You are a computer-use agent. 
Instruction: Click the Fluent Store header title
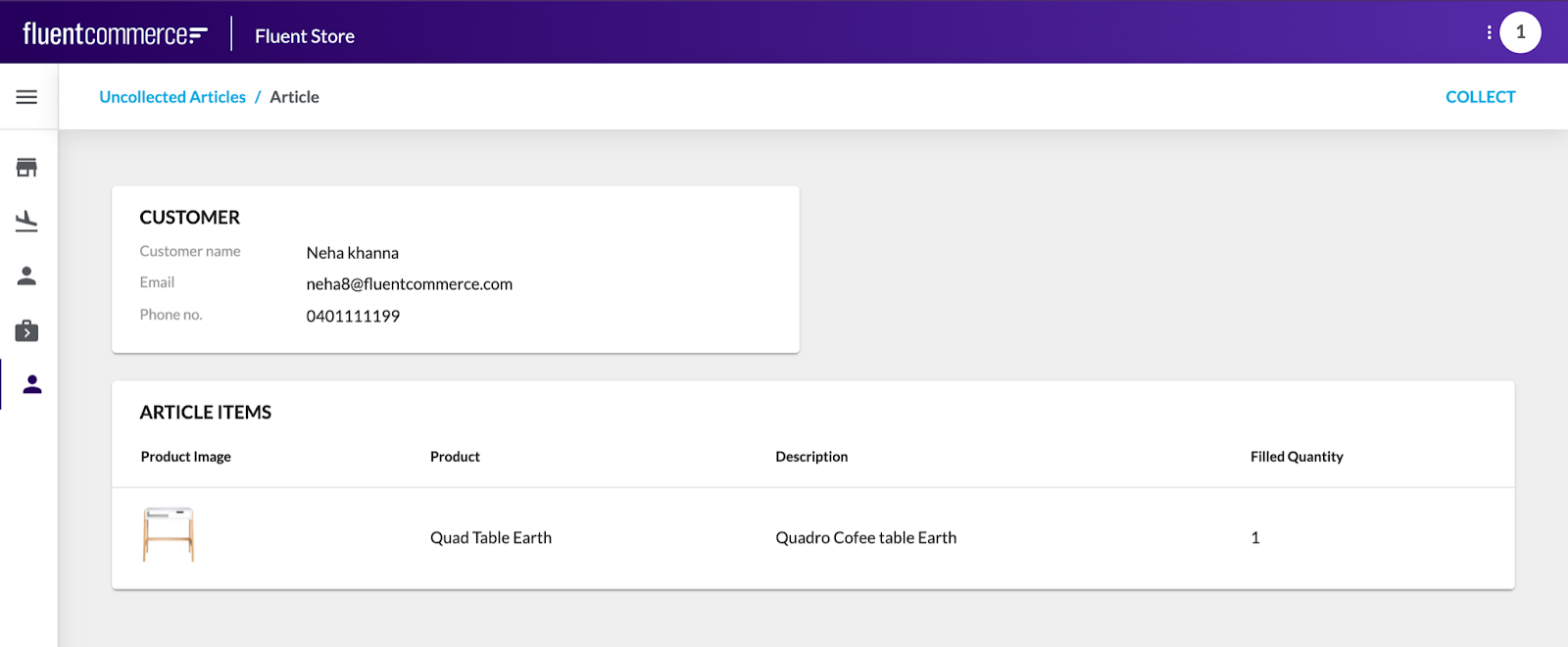[x=305, y=36]
